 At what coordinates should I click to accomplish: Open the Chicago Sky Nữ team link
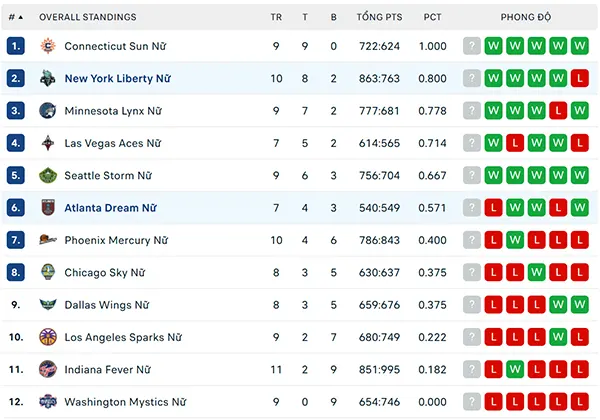[x=104, y=272]
